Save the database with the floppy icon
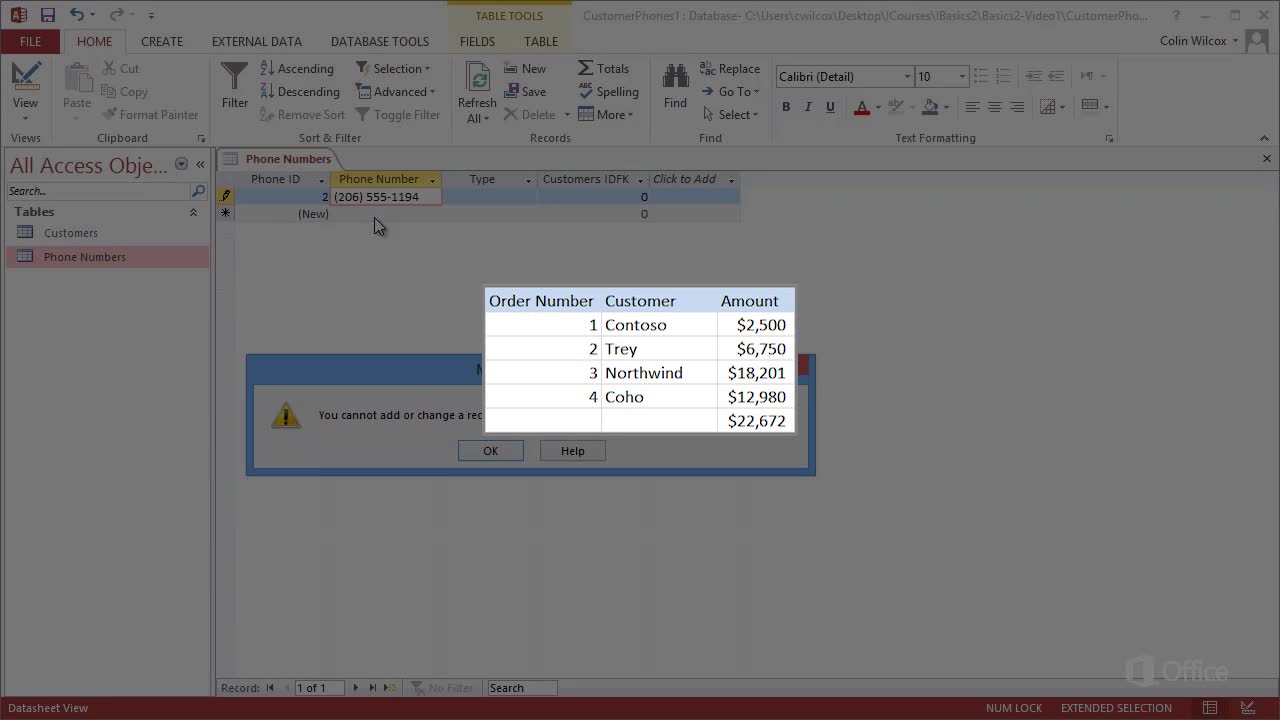This screenshot has height=720, width=1280. 47,15
